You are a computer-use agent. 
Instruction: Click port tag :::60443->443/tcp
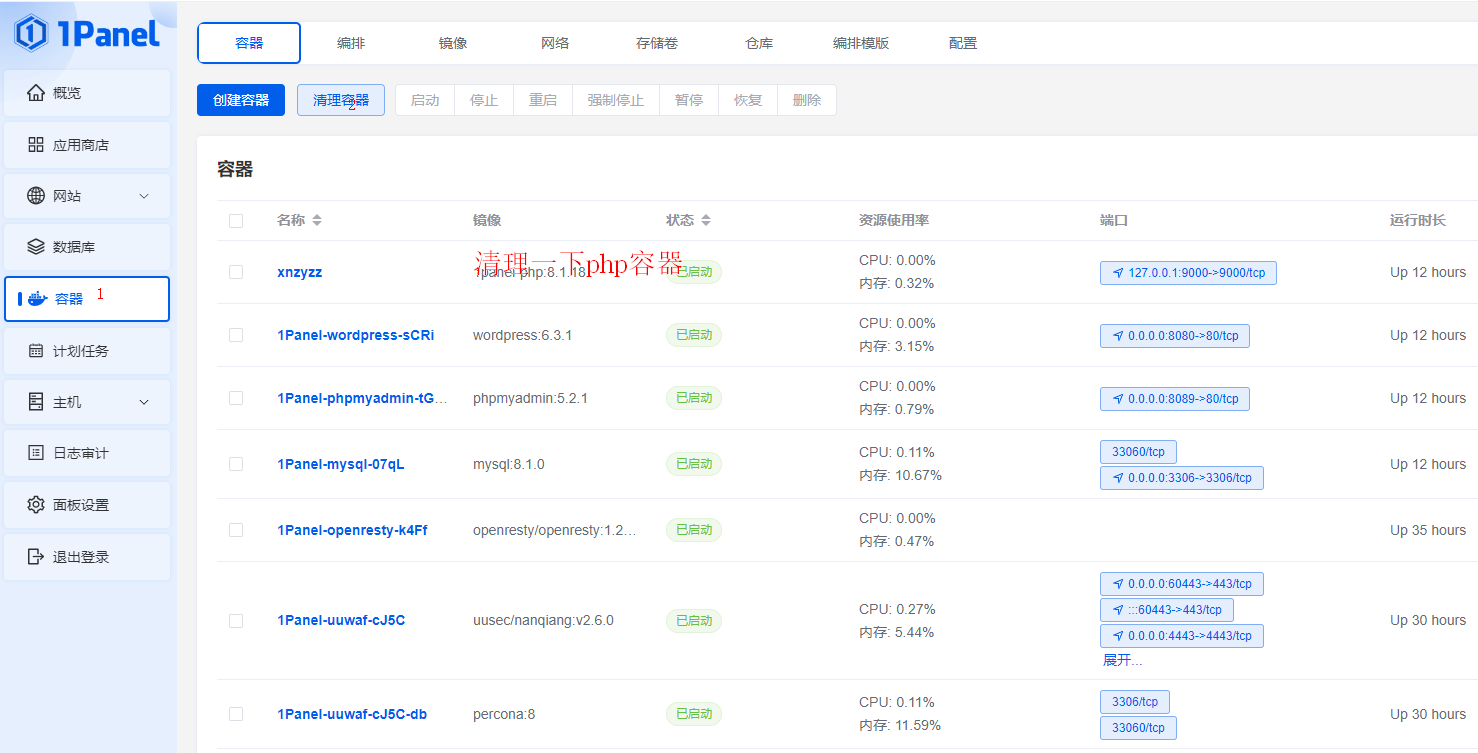(x=1167, y=610)
